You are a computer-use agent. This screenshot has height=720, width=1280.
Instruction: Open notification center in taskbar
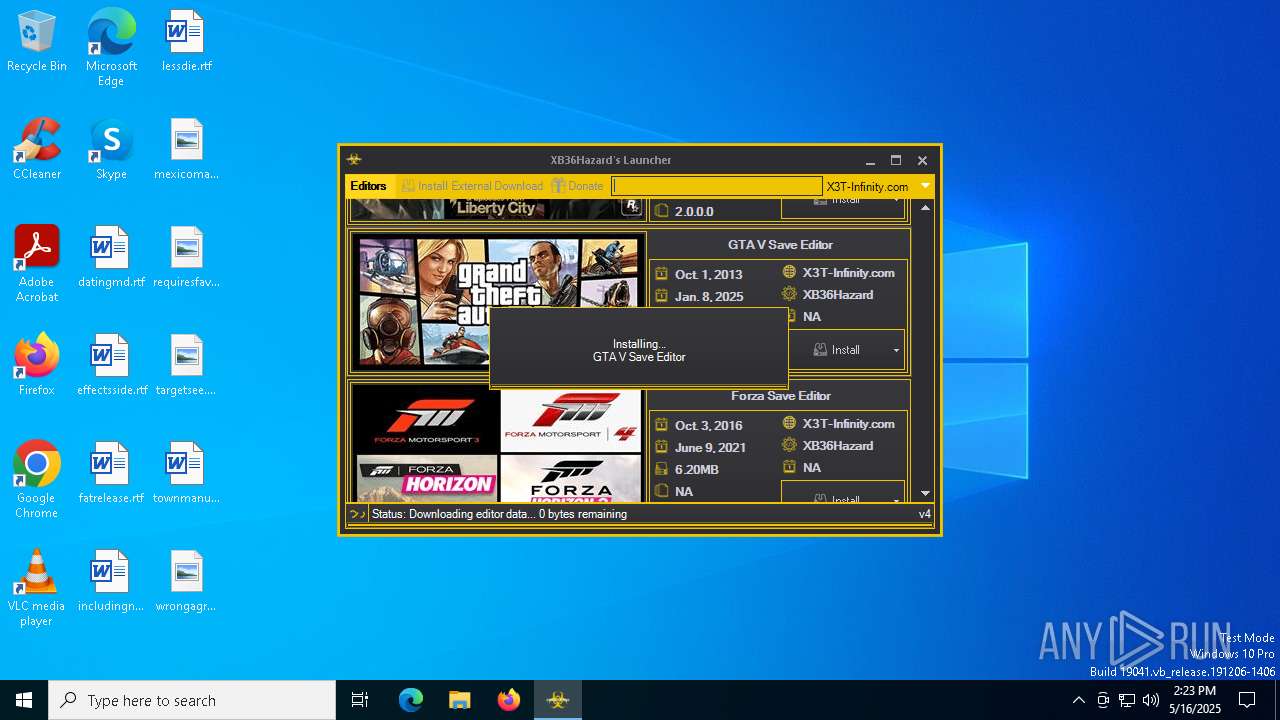[1247, 700]
